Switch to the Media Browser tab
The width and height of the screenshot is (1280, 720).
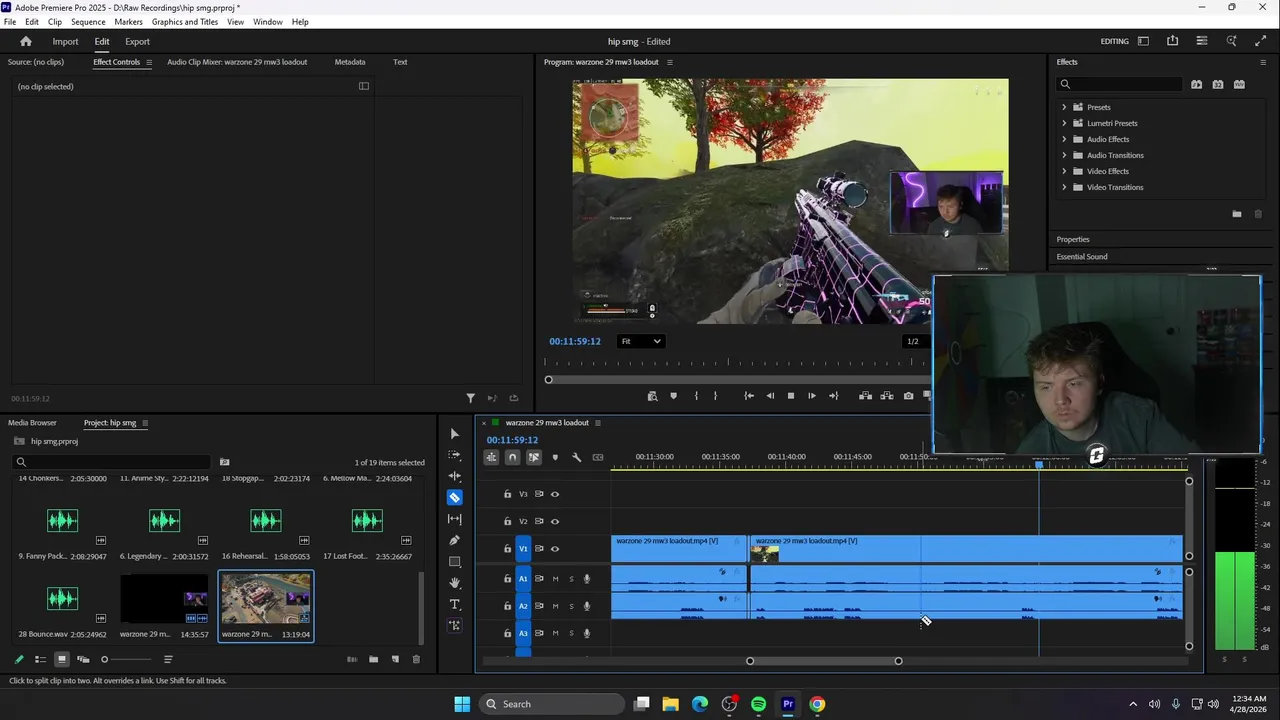point(32,423)
